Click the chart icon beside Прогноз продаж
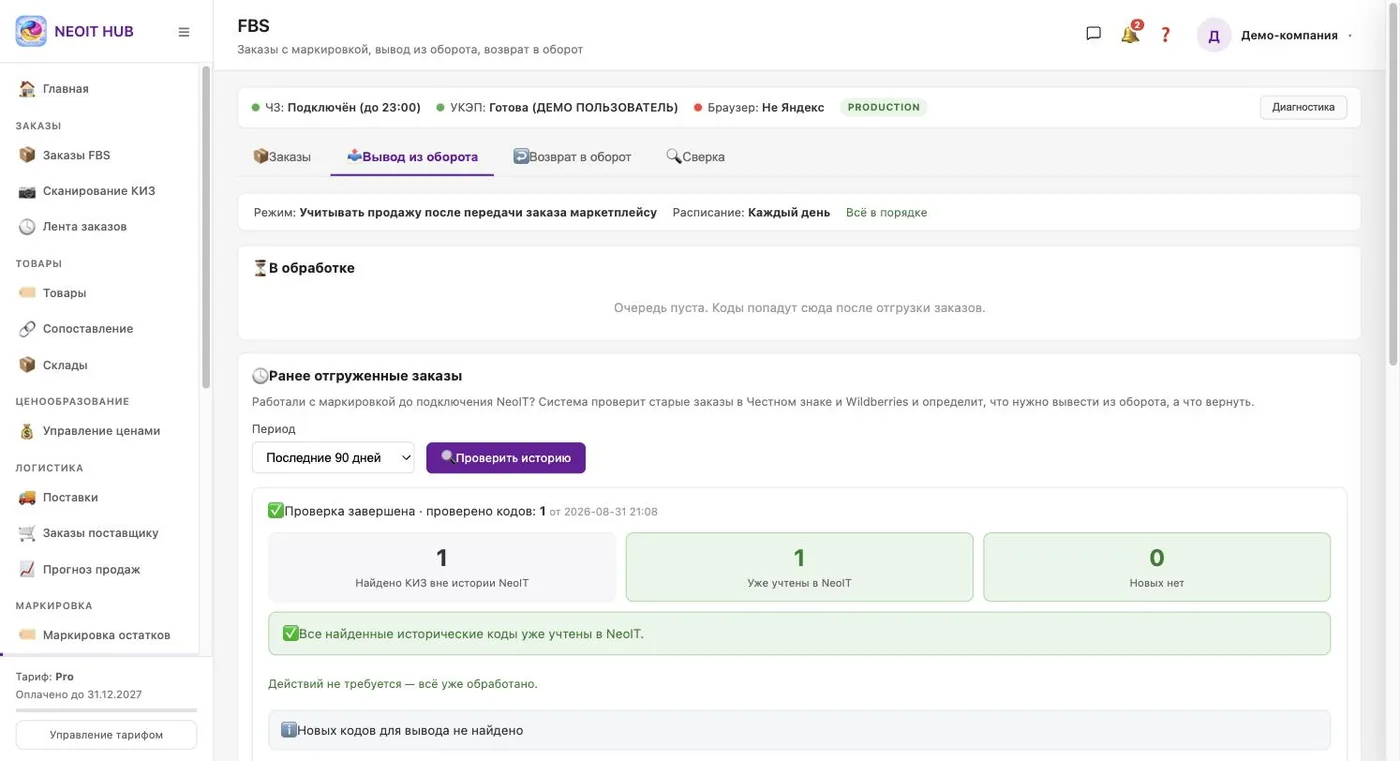This screenshot has width=1400, height=761. pos(27,569)
